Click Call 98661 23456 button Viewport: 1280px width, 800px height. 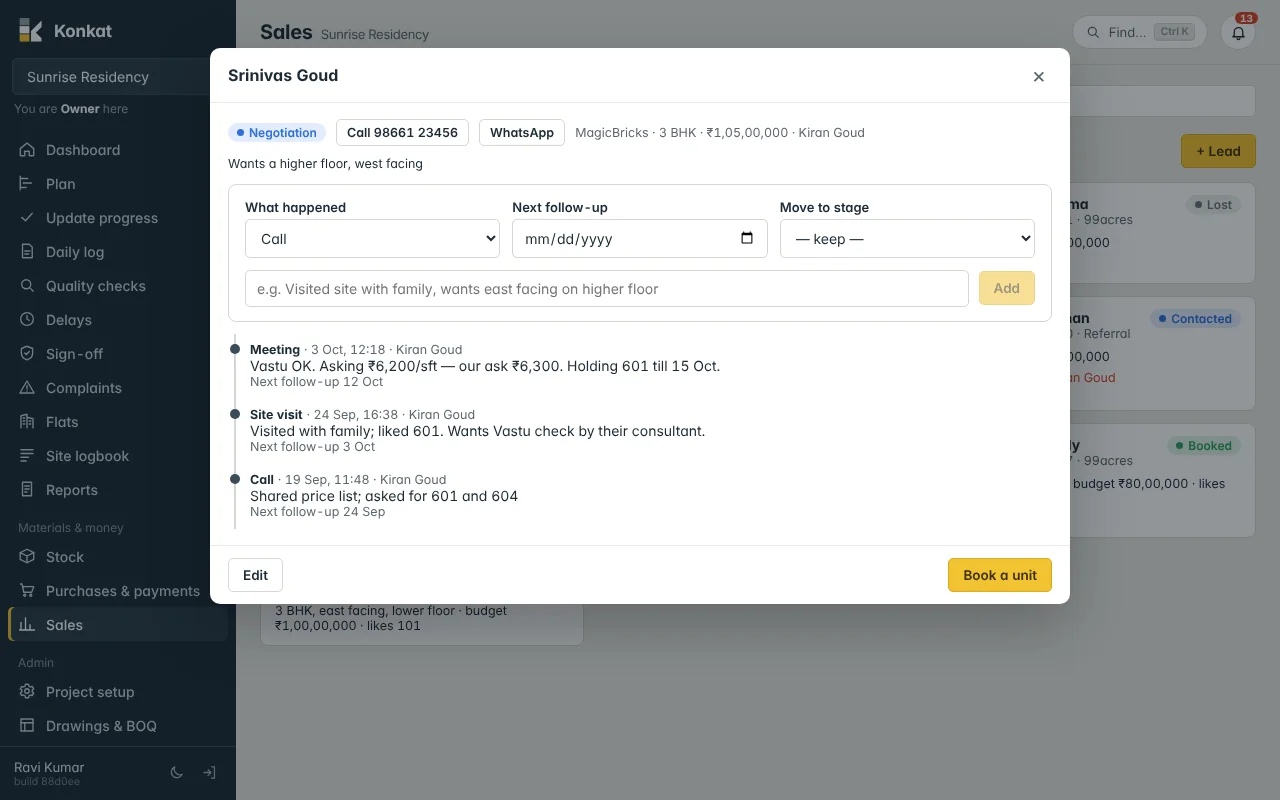402,132
